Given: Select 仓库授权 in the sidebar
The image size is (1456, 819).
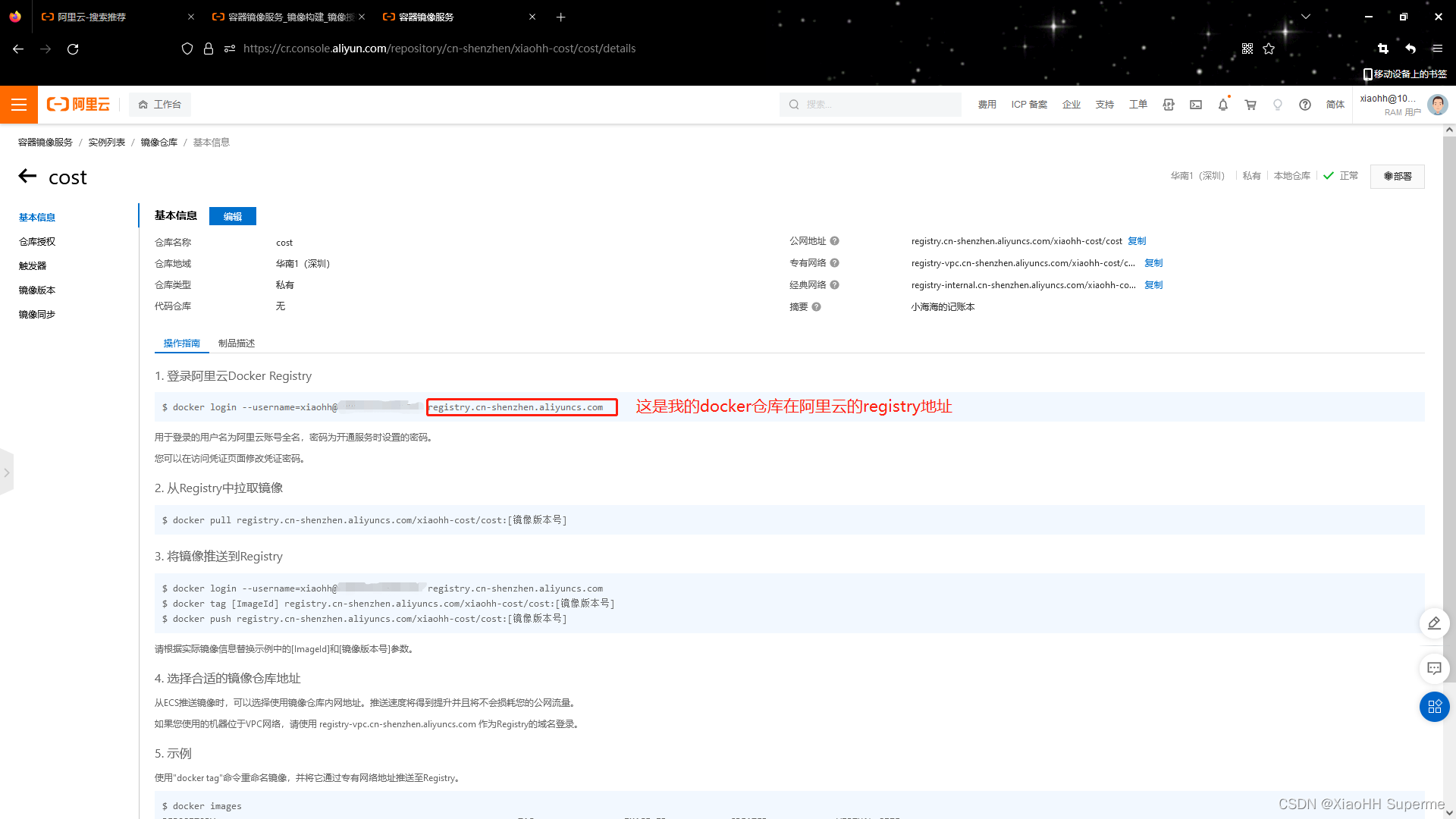Looking at the screenshot, I should click(x=37, y=242).
